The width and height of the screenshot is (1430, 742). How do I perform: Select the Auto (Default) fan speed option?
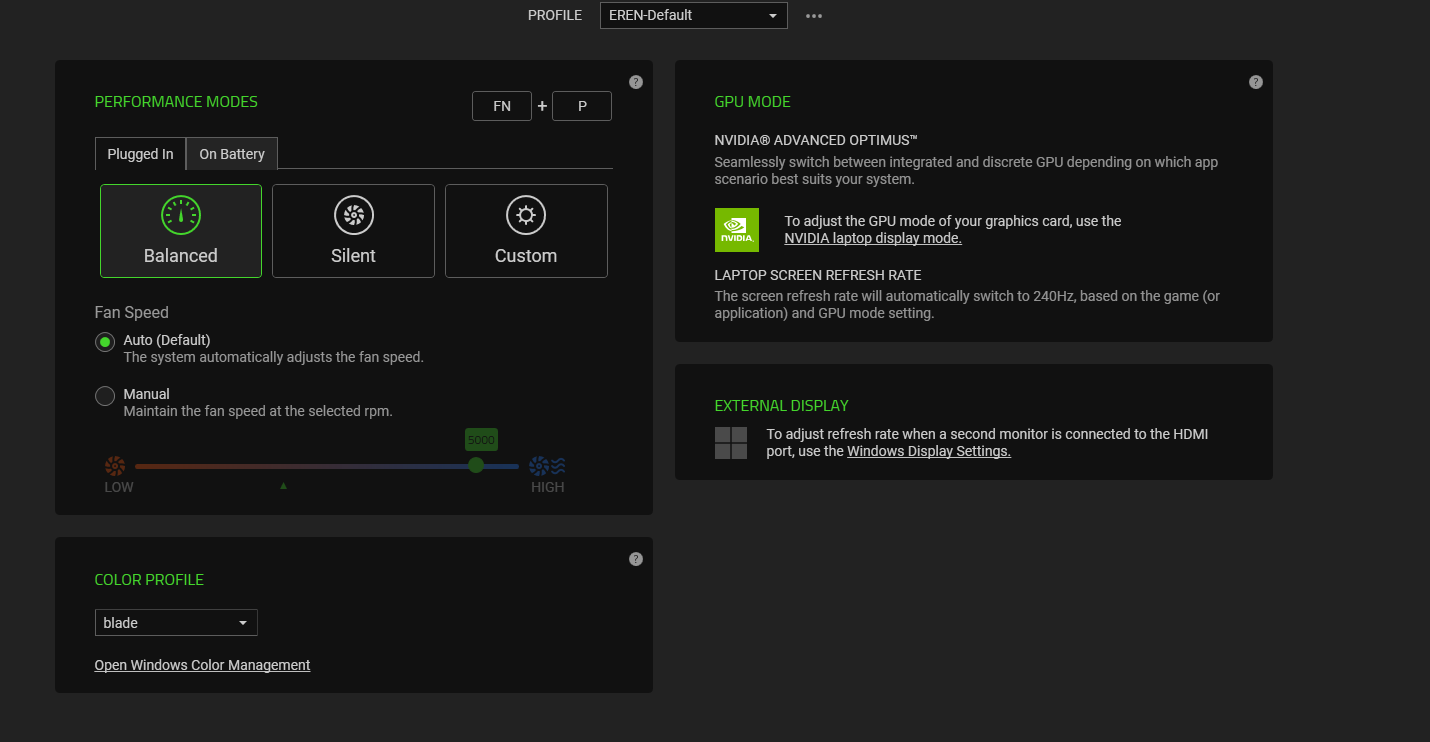(x=105, y=342)
